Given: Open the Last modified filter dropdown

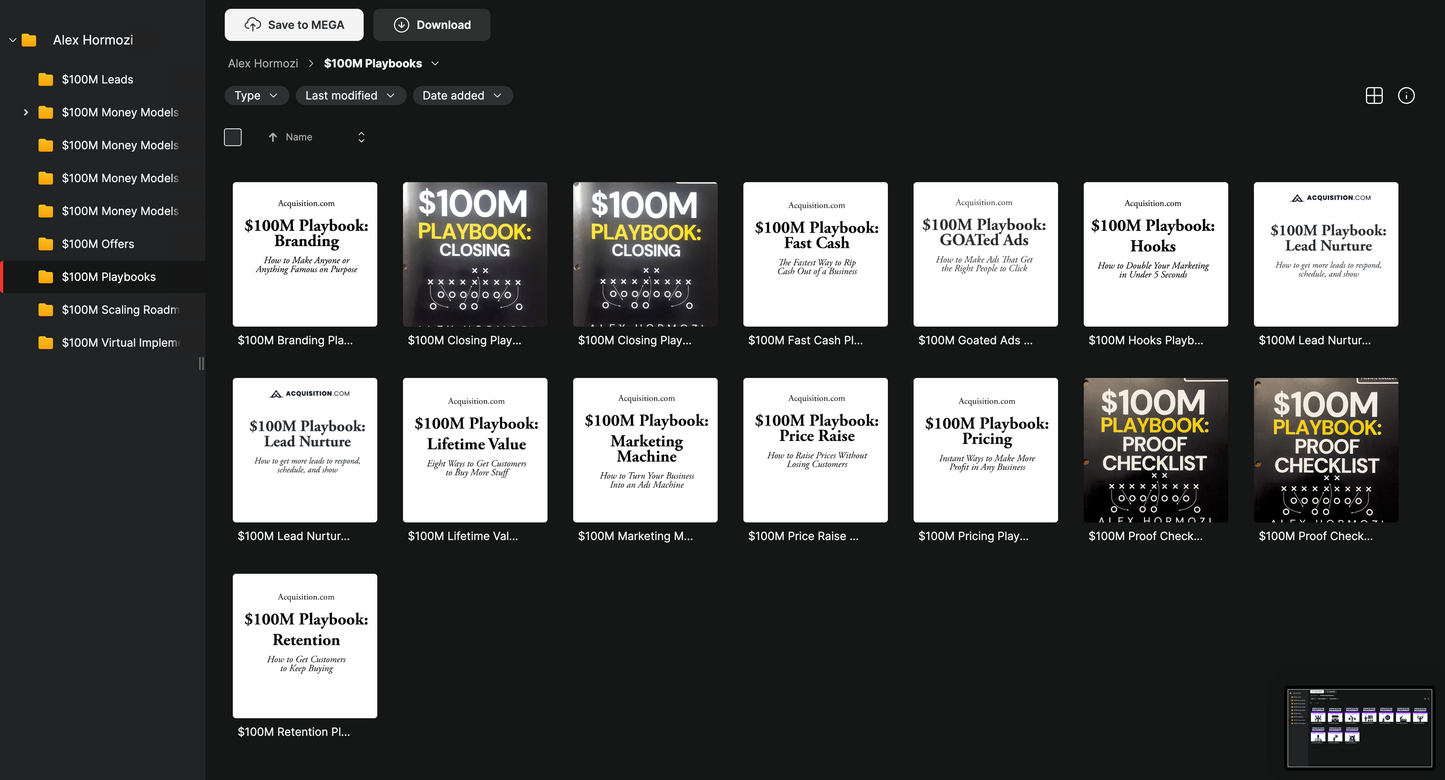Looking at the screenshot, I should coord(350,96).
